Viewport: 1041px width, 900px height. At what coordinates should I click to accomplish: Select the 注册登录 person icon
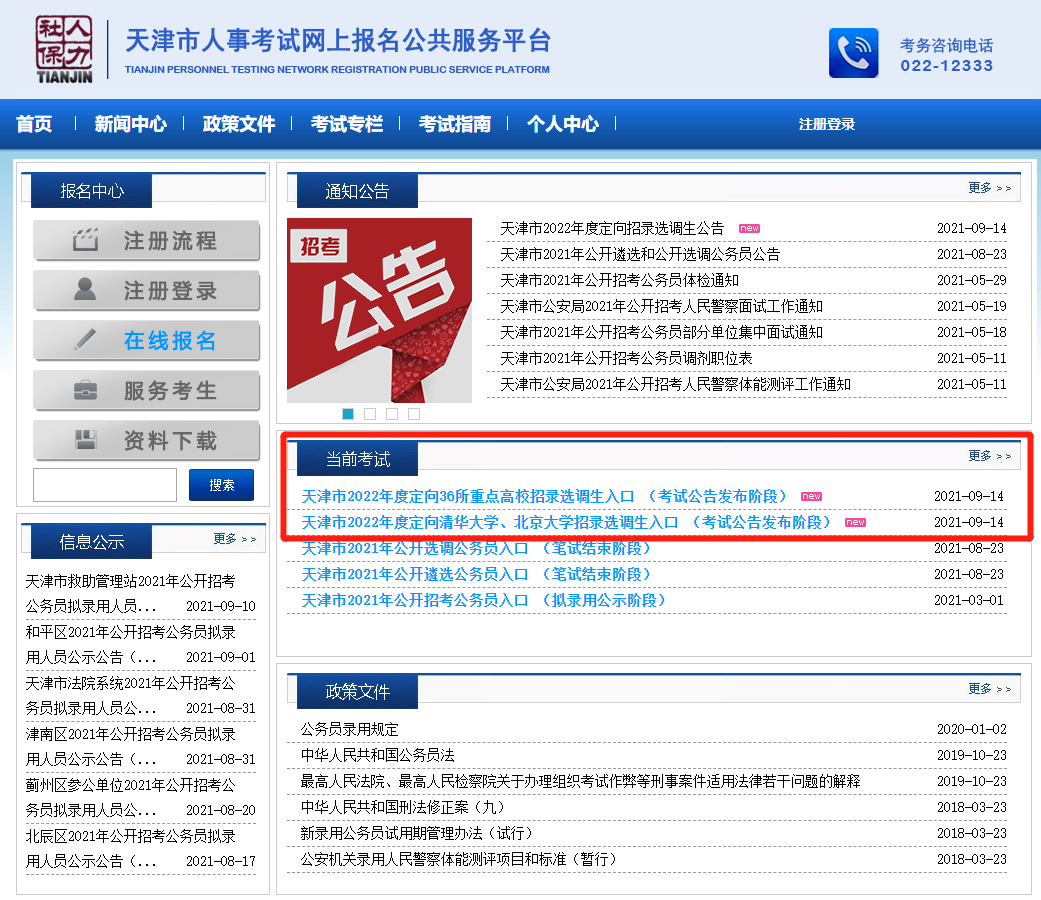(x=88, y=291)
